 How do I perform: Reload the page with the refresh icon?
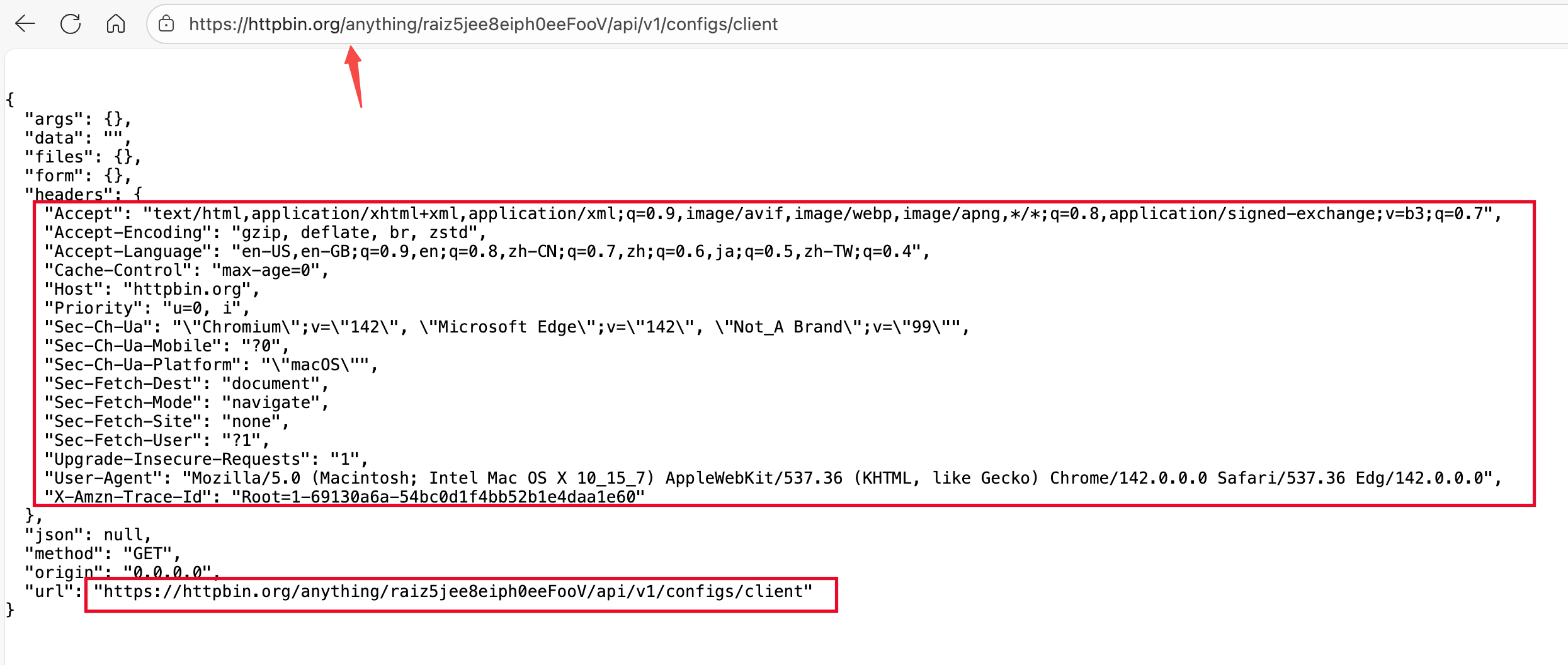pos(71,24)
